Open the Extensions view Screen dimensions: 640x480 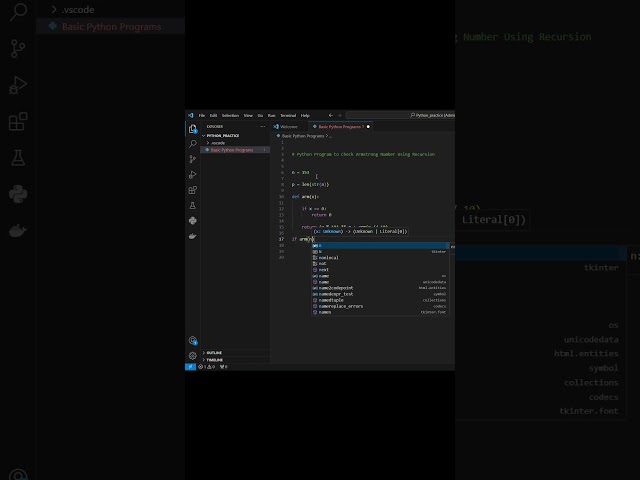coord(193,190)
